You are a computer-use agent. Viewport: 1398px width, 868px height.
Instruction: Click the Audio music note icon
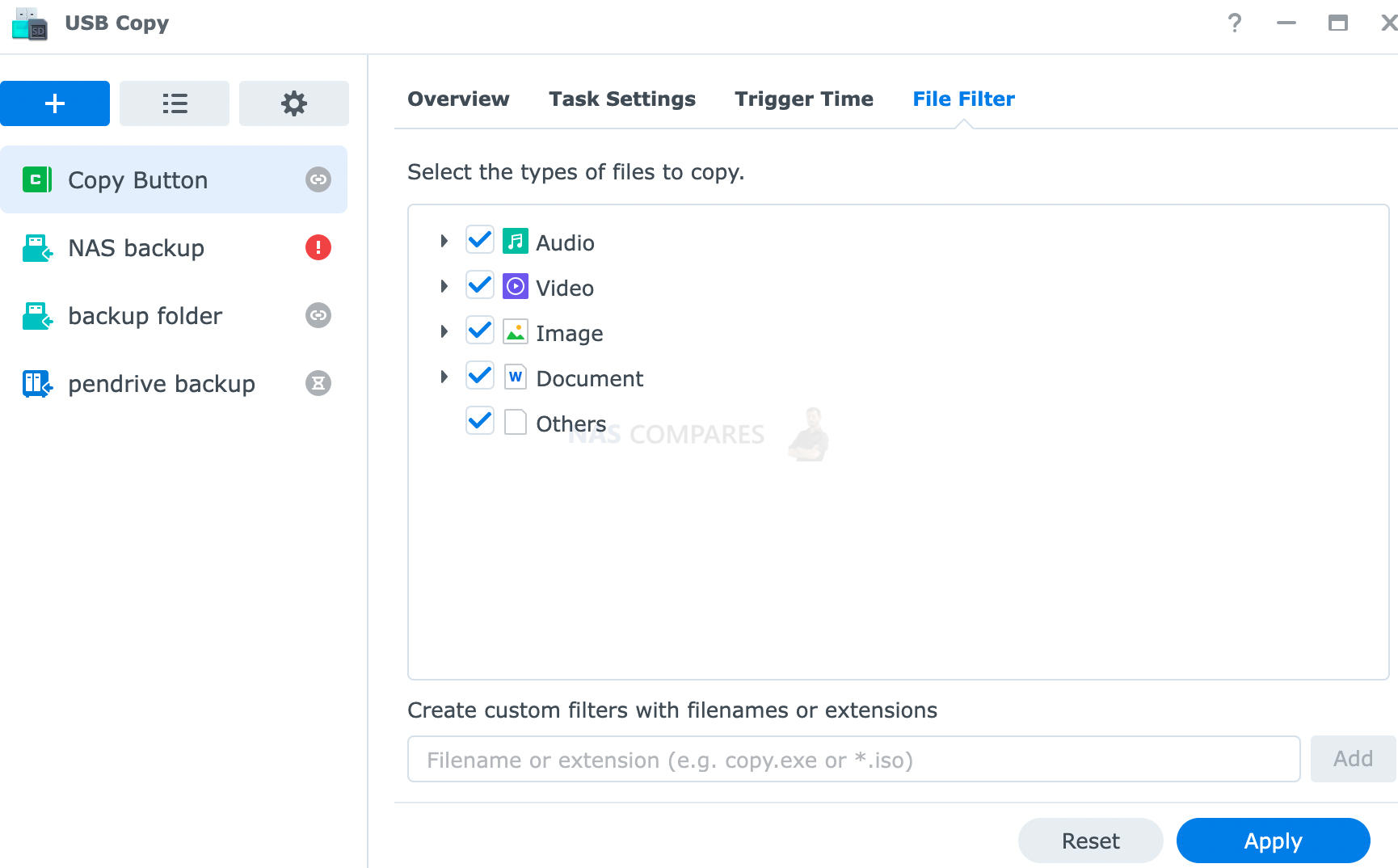click(516, 241)
